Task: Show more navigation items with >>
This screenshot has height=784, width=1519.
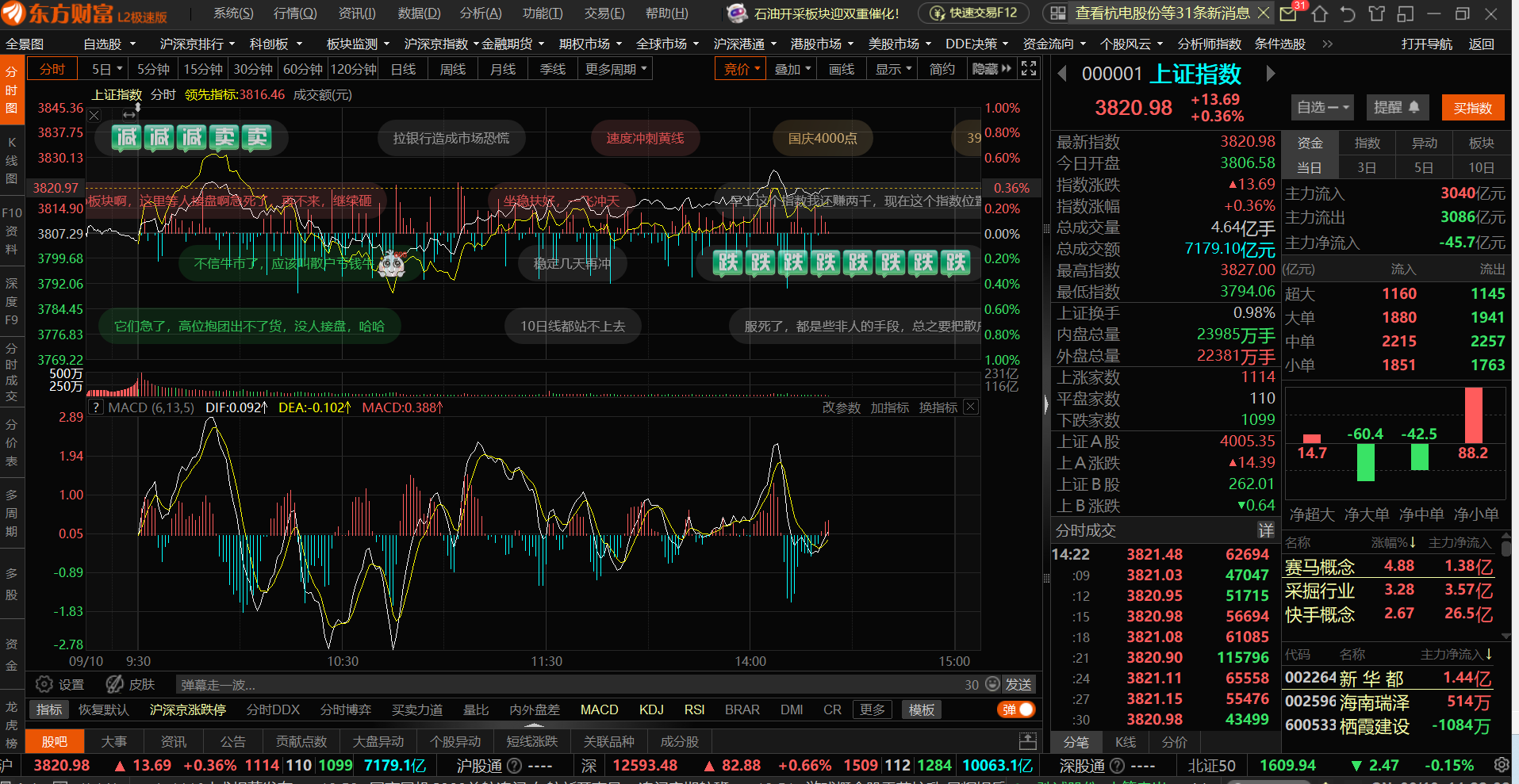Action: (x=1328, y=44)
